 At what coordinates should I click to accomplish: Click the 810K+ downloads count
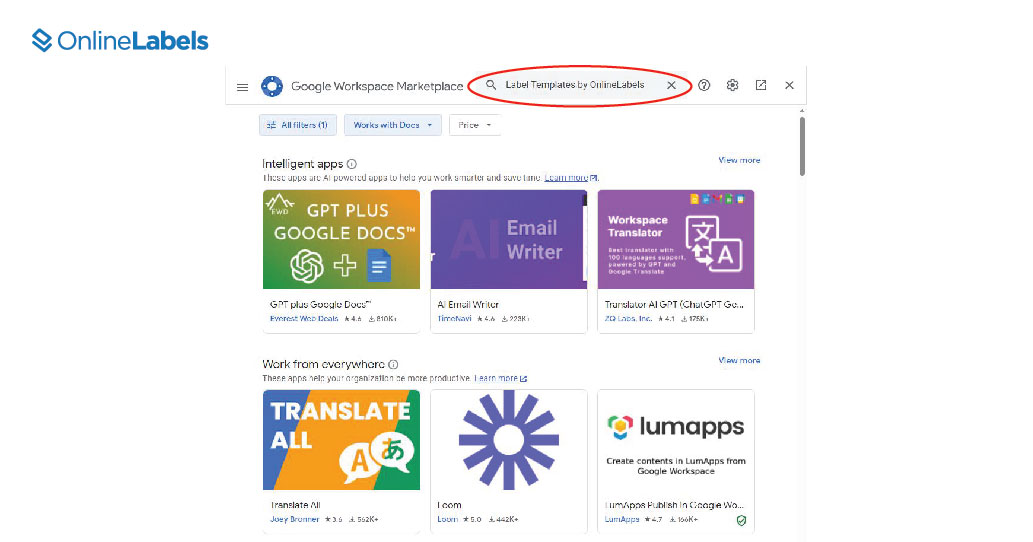tap(383, 319)
